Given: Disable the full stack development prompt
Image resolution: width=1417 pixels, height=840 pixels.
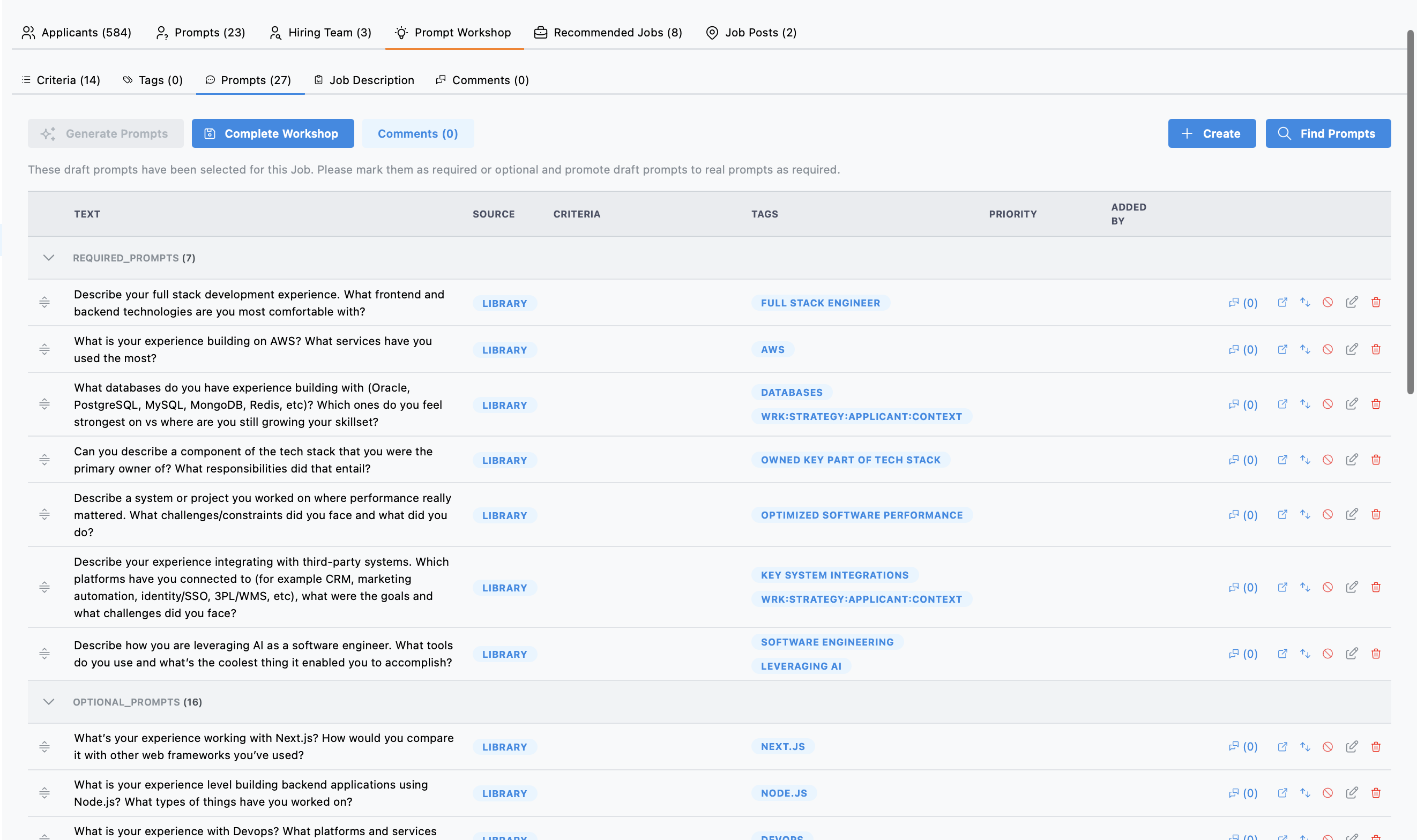Looking at the screenshot, I should 1327,302.
